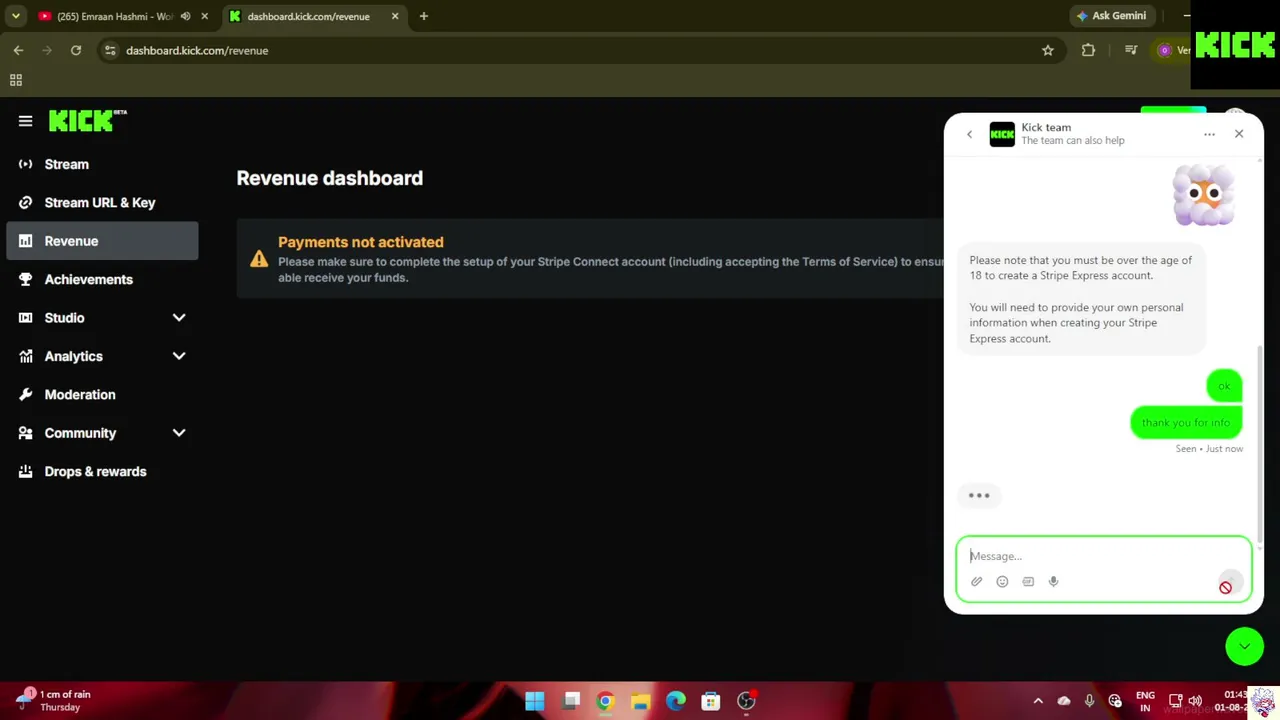Attach a file with the paperclip icon
This screenshot has width=1280, height=720.
[x=977, y=581]
